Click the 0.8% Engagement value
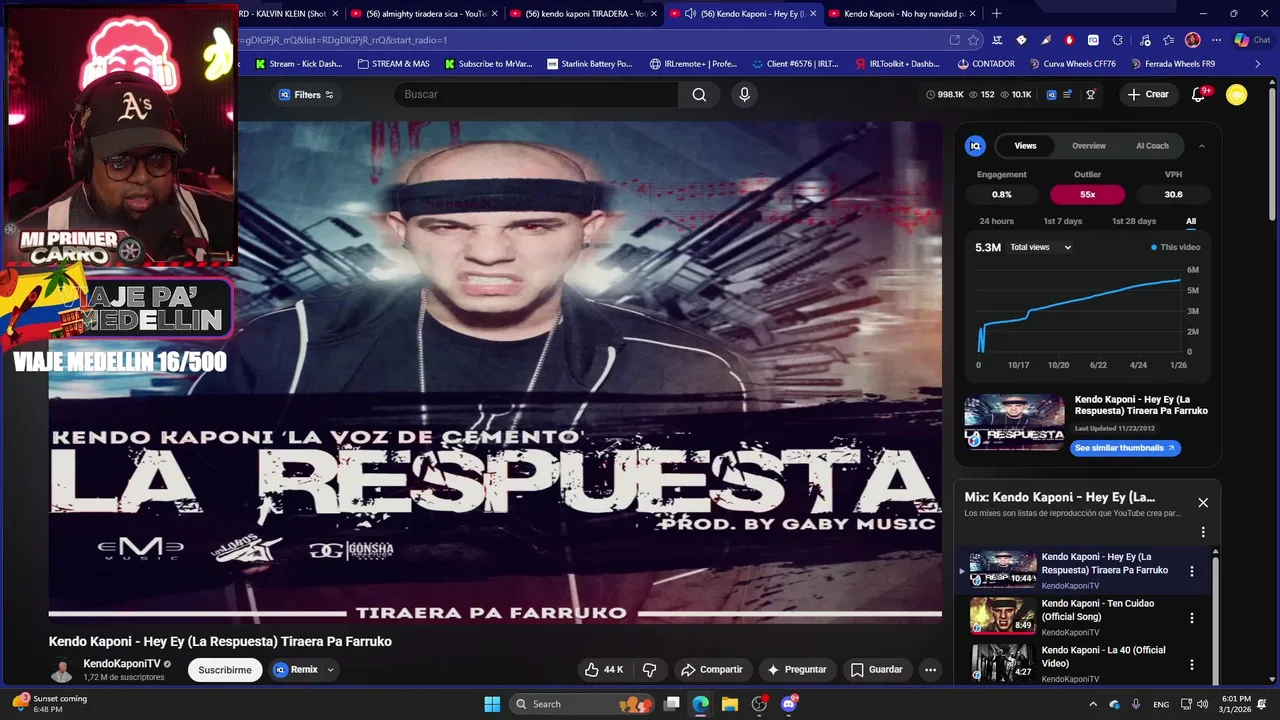The height and width of the screenshot is (720, 1280). [x=1001, y=195]
